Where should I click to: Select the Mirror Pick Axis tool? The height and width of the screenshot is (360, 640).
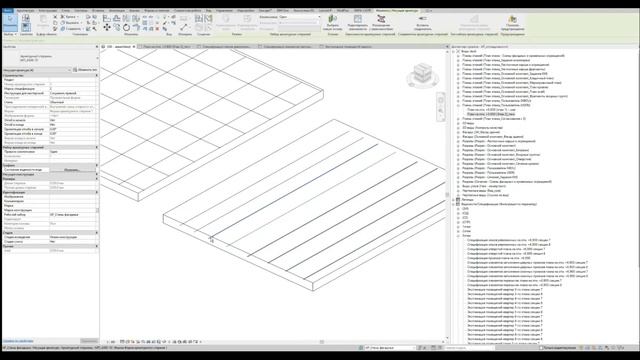point(126,18)
